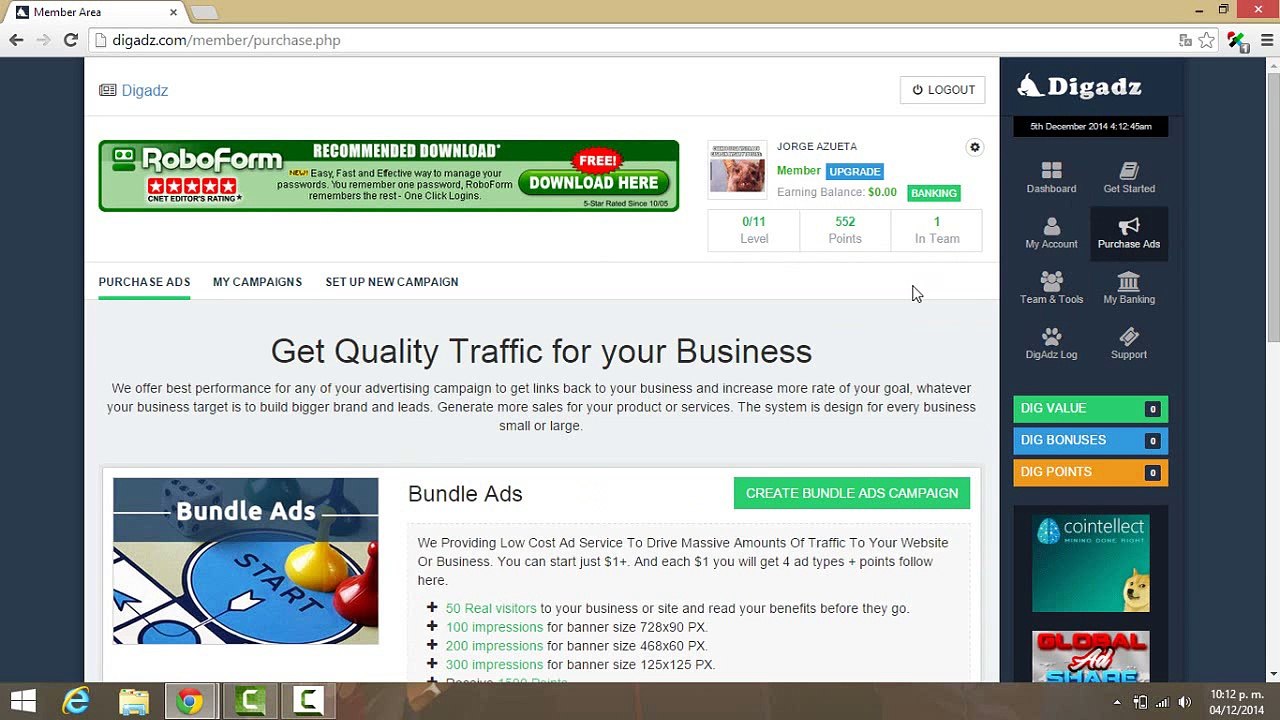
Task: Click the taskbar clock showing 10:12 p. m.
Action: tap(1237, 702)
